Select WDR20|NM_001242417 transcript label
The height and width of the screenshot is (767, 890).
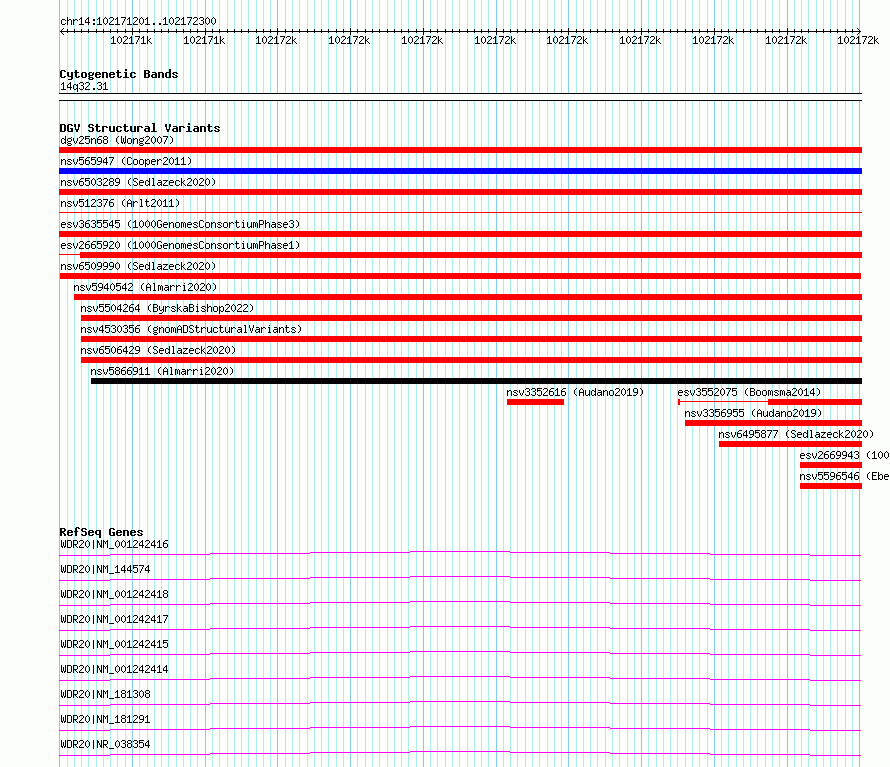click(x=114, y=619)
